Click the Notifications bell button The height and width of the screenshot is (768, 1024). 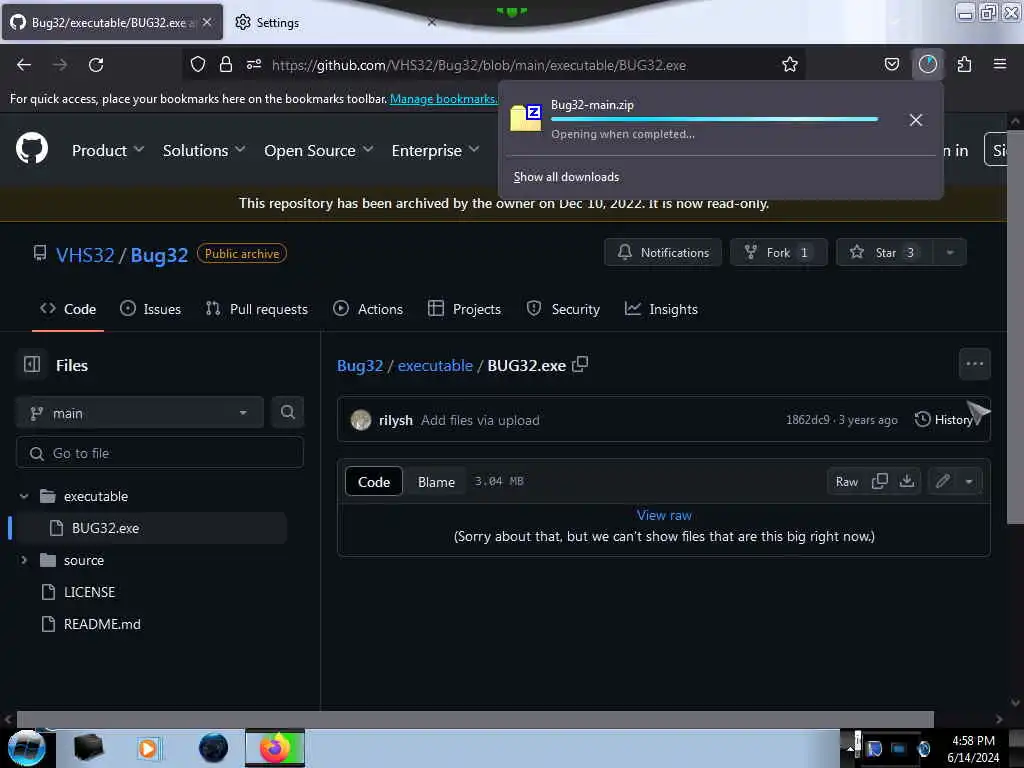[663, 253]
